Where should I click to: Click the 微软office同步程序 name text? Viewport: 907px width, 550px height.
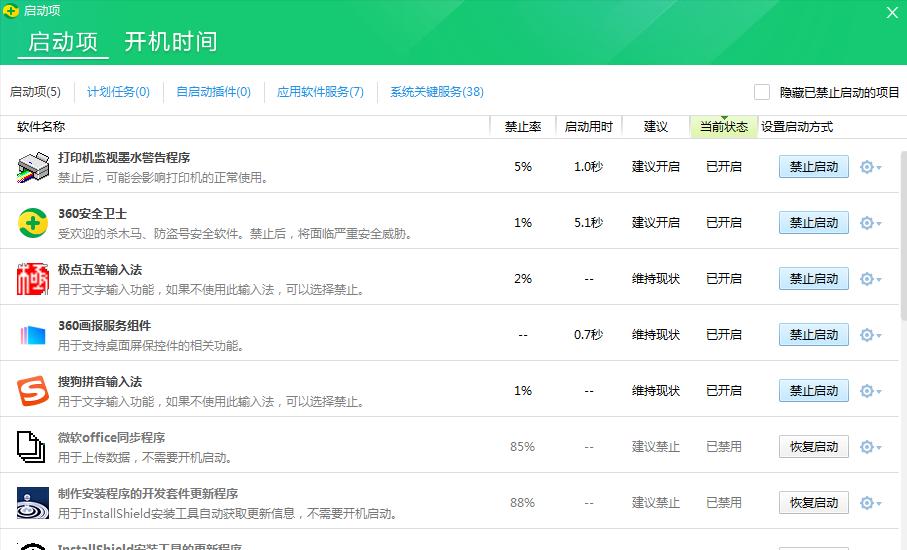(112, 438)
